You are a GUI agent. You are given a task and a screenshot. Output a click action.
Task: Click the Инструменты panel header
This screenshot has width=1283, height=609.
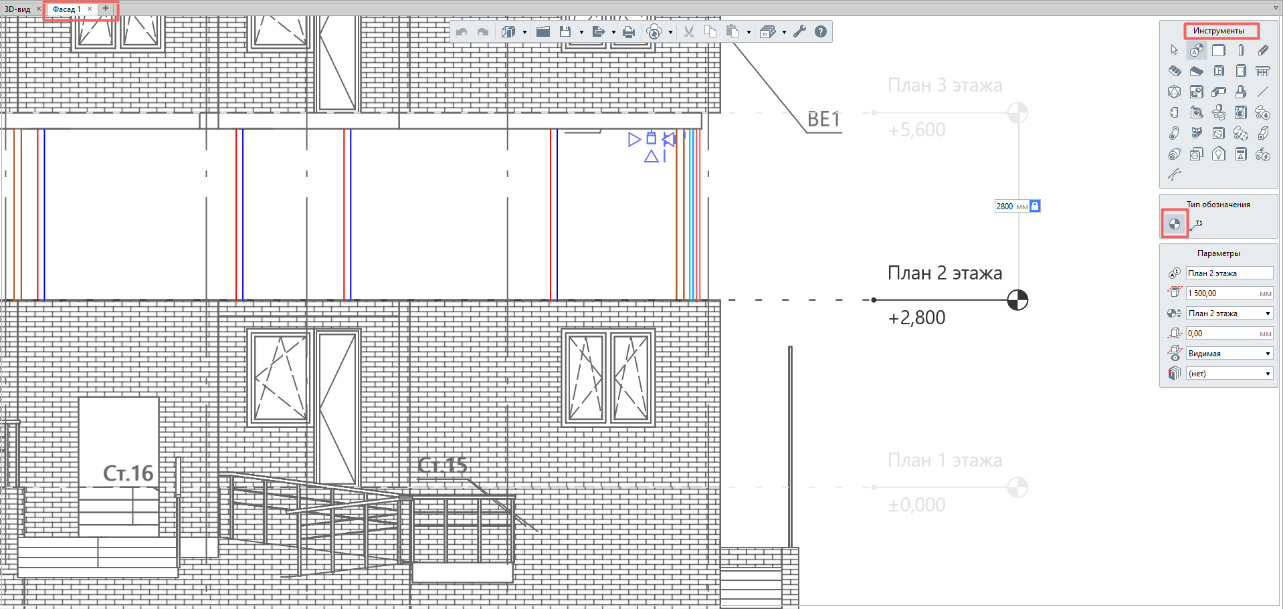1218,31
